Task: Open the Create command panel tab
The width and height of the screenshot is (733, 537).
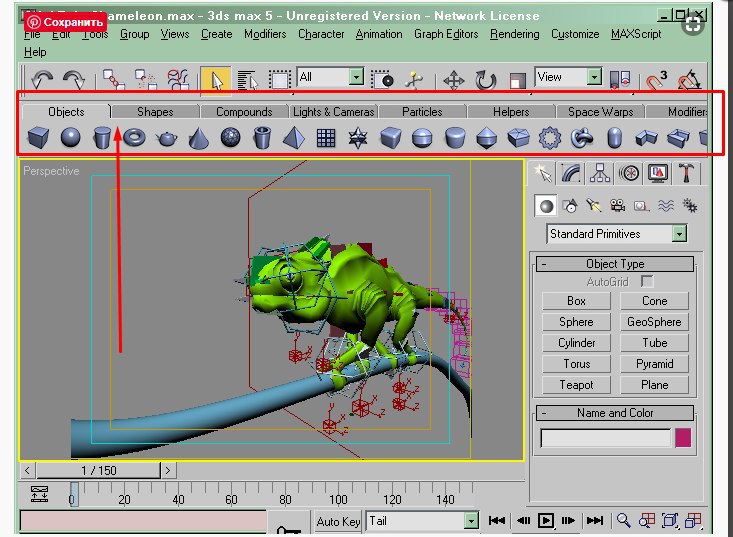Action: (542, 173)
